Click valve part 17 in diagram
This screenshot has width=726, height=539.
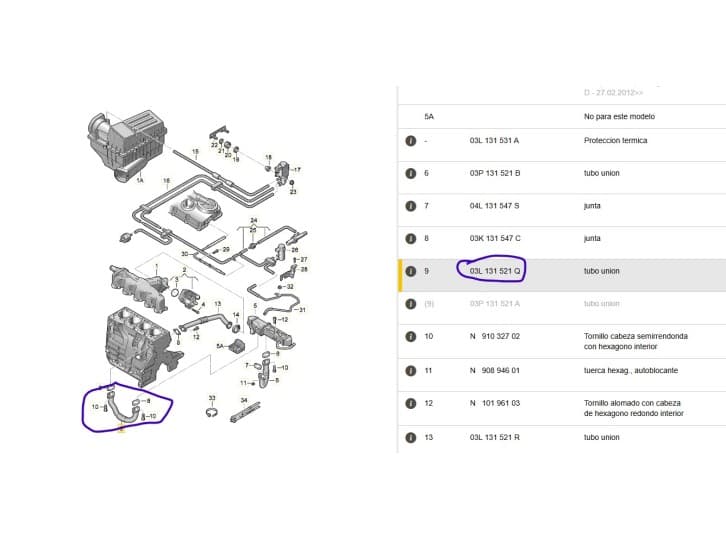(x=281, y=172)
